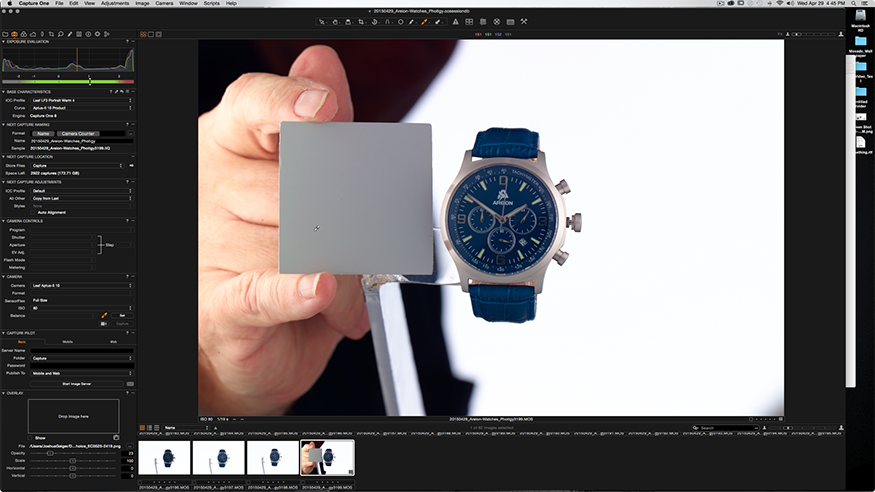
Task: Click the crossed-tools Customize icon in the toolbar
Action: coord(524,22)
